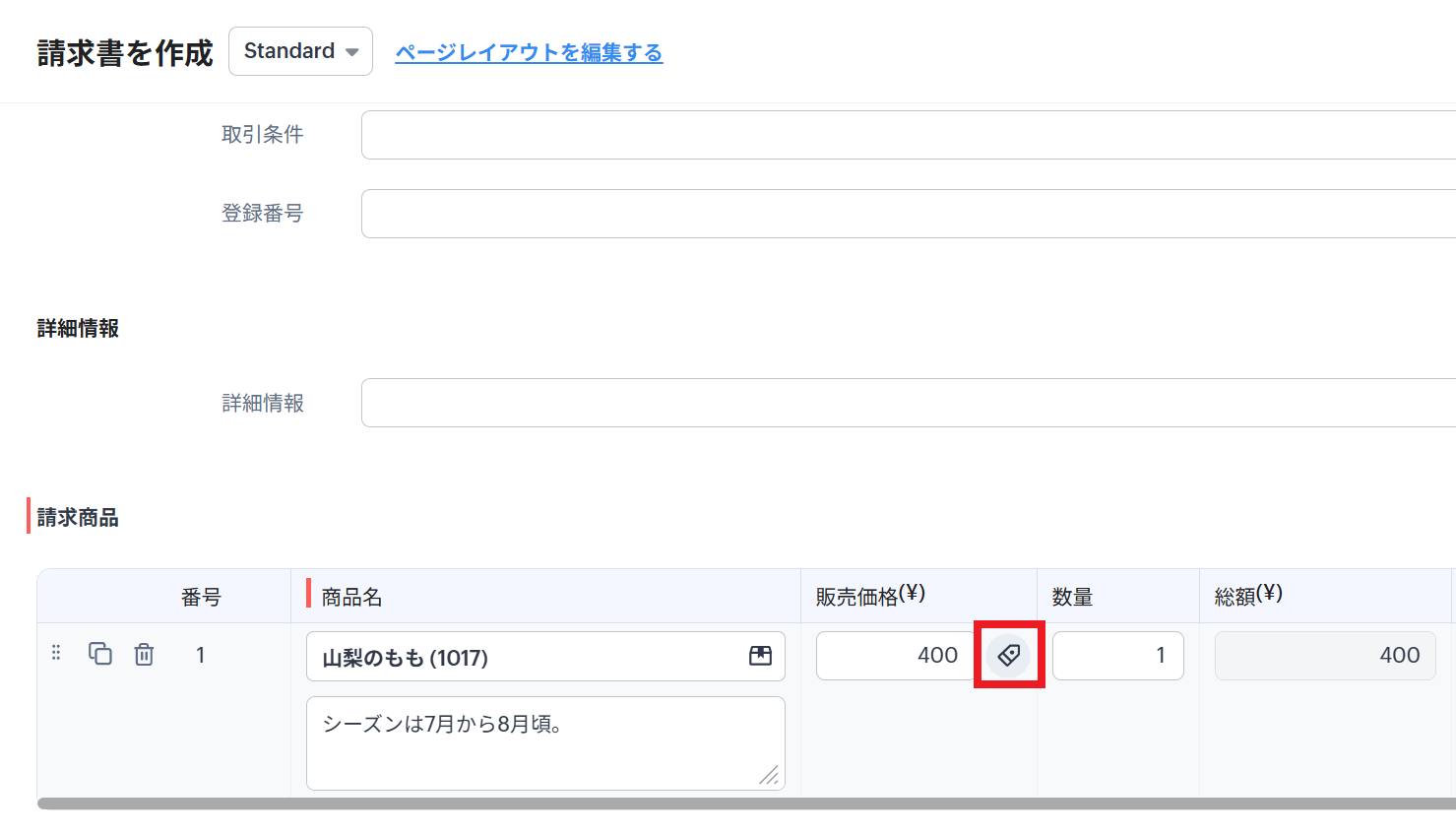Focus the 取引条件 input field
Image resolution: width=1456 pixels, height=835 pixels.
point(906,135)
